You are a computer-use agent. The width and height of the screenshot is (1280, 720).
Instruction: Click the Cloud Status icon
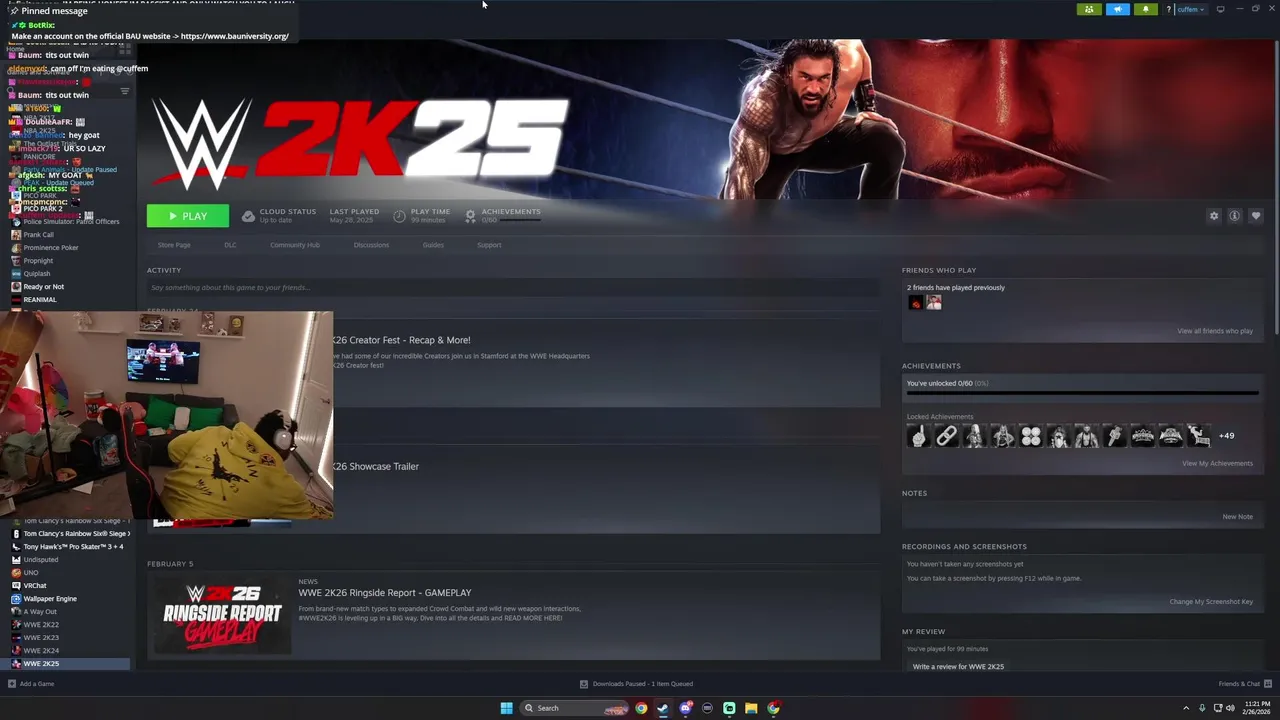pos(248,216)
